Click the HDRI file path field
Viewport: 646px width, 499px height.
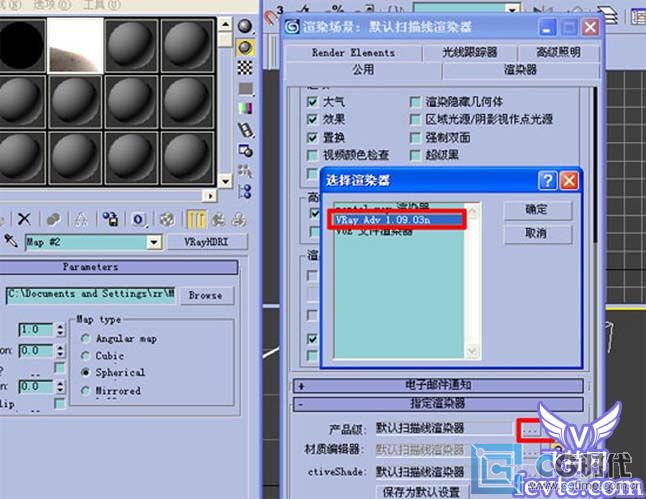(x=91, y=295)
